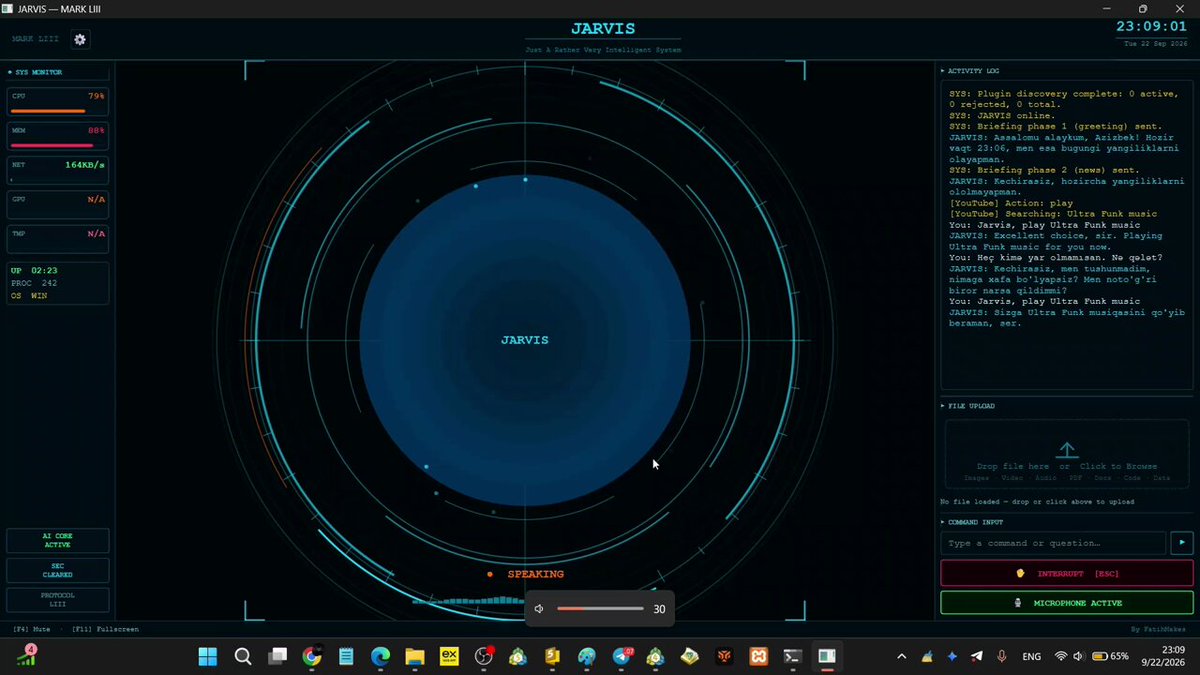The width and height of the screenshot is (1200, 675).
Task: Click the speaker icon on volume overlay
Action: (539, 609)
